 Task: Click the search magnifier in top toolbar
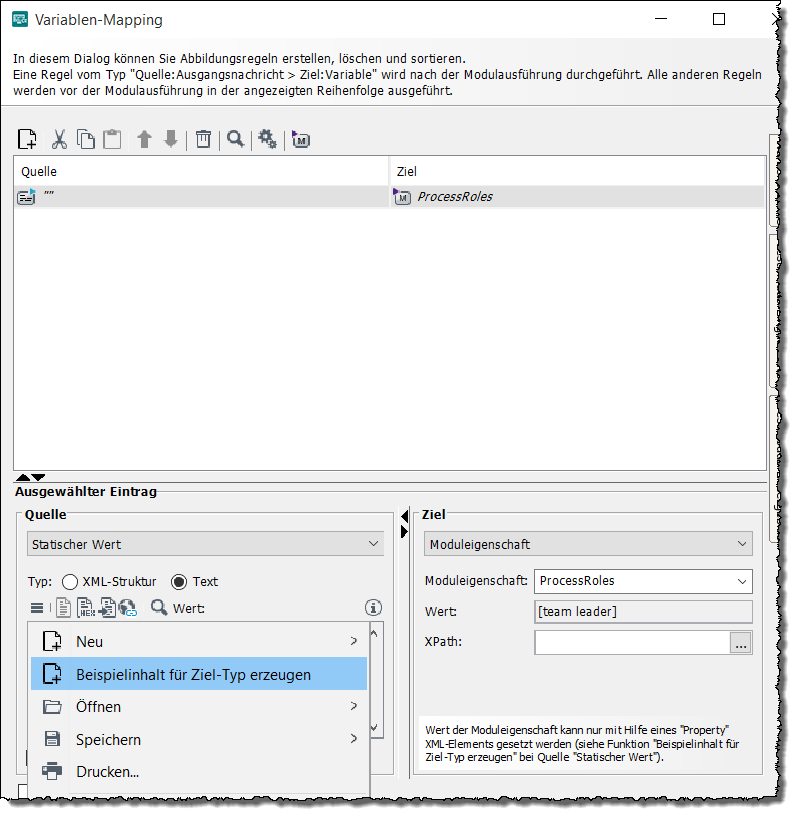pos(235,140)
